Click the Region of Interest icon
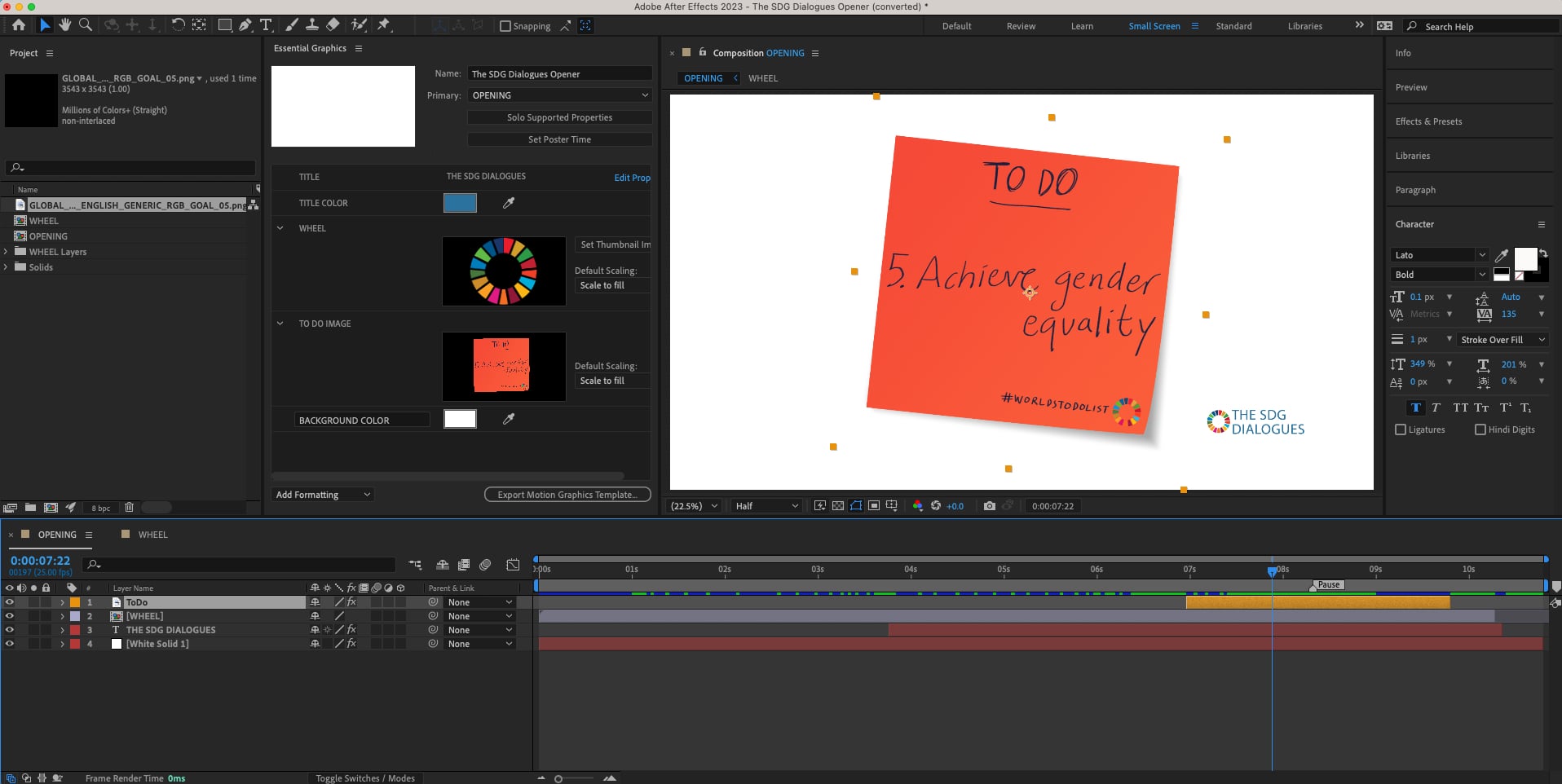Screen dimensions: 1562x784 click(x=874, y=506)
